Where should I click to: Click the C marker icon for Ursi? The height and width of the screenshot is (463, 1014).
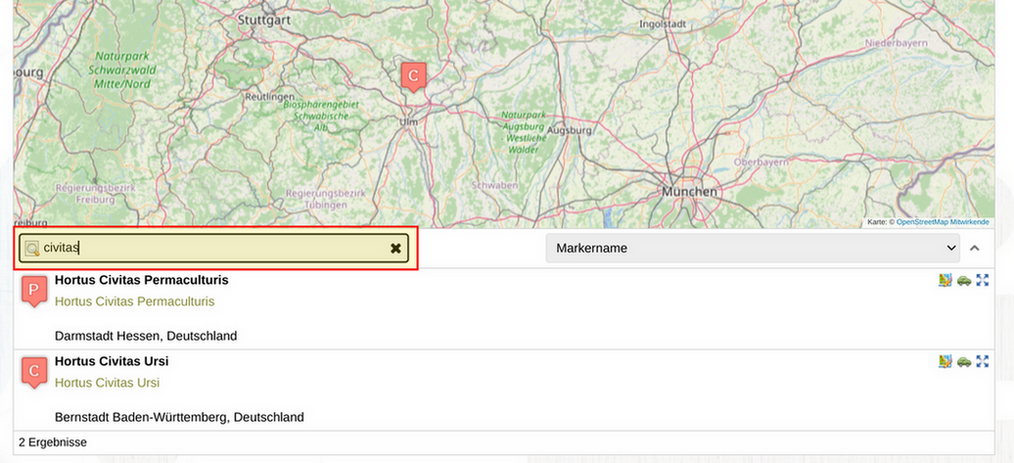[34, 373]
